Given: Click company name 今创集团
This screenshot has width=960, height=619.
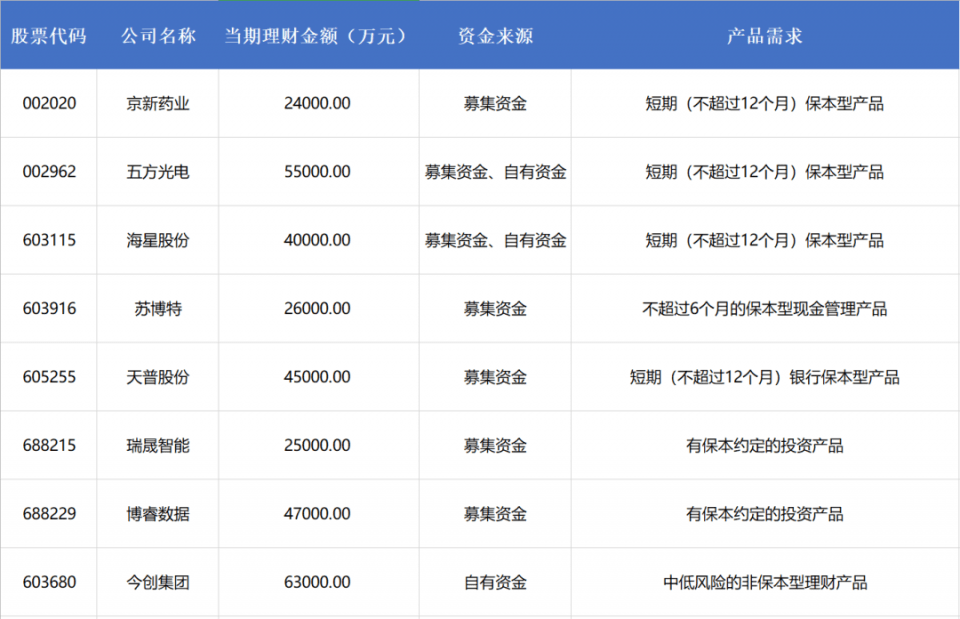Looking at the screenshot, I should [158, 583].
